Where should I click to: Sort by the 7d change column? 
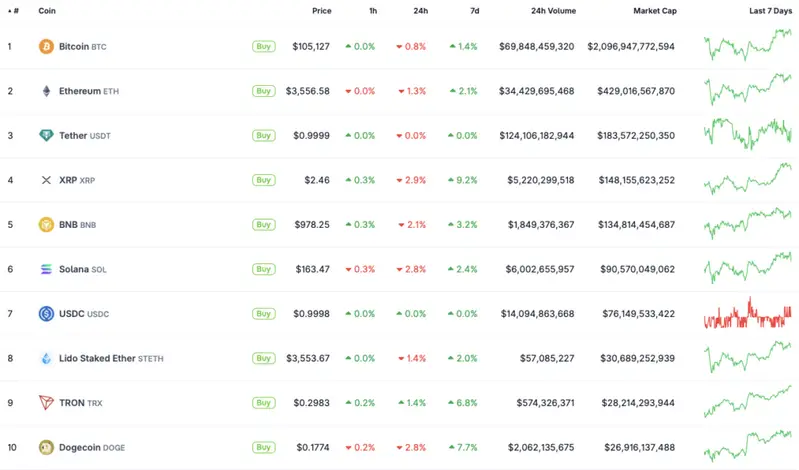click(474, 11)
